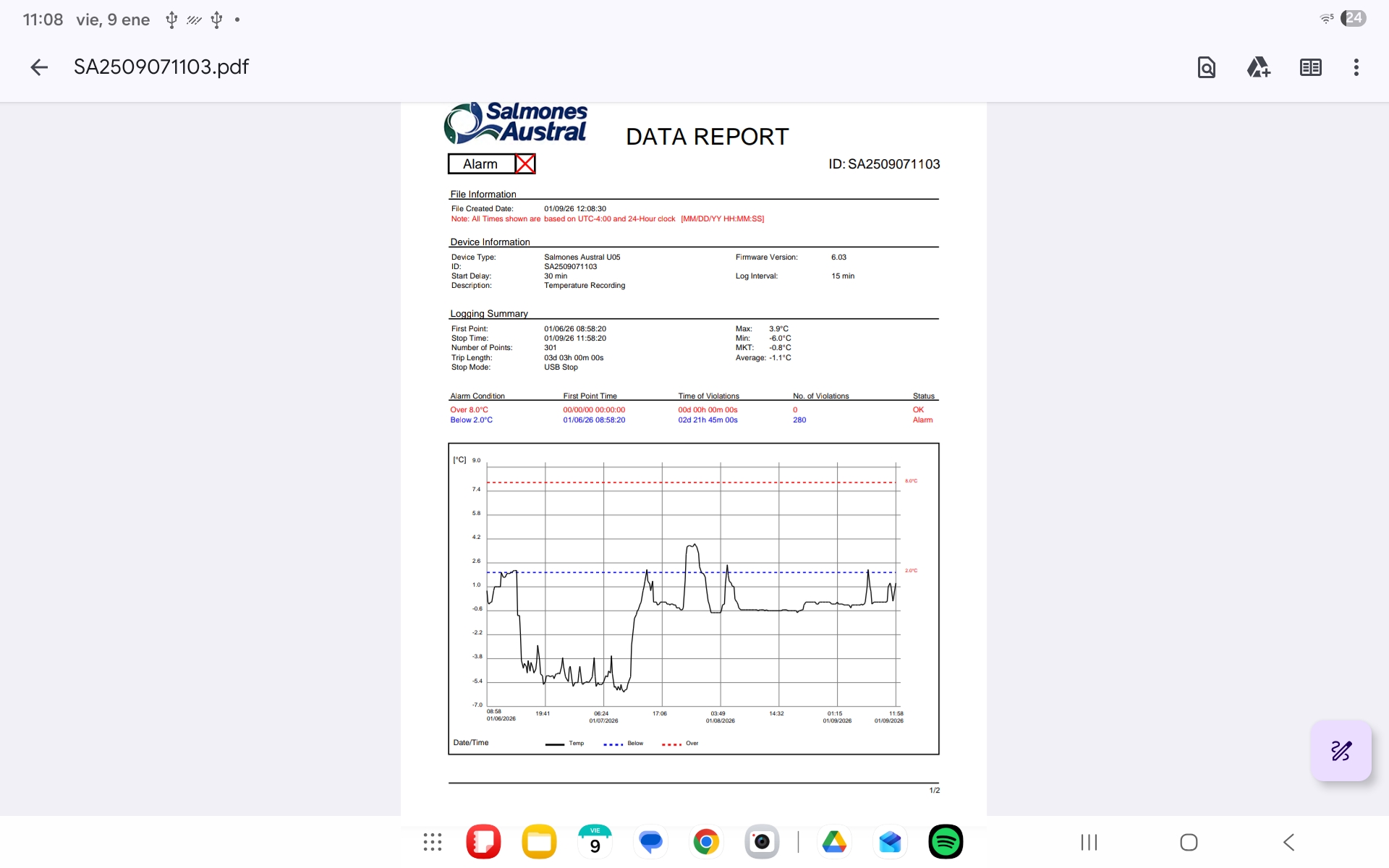The width and height of the screenshot is (1389, 868).
Task: Open the three-dot overflow menu
Action: pos(1356,67)
